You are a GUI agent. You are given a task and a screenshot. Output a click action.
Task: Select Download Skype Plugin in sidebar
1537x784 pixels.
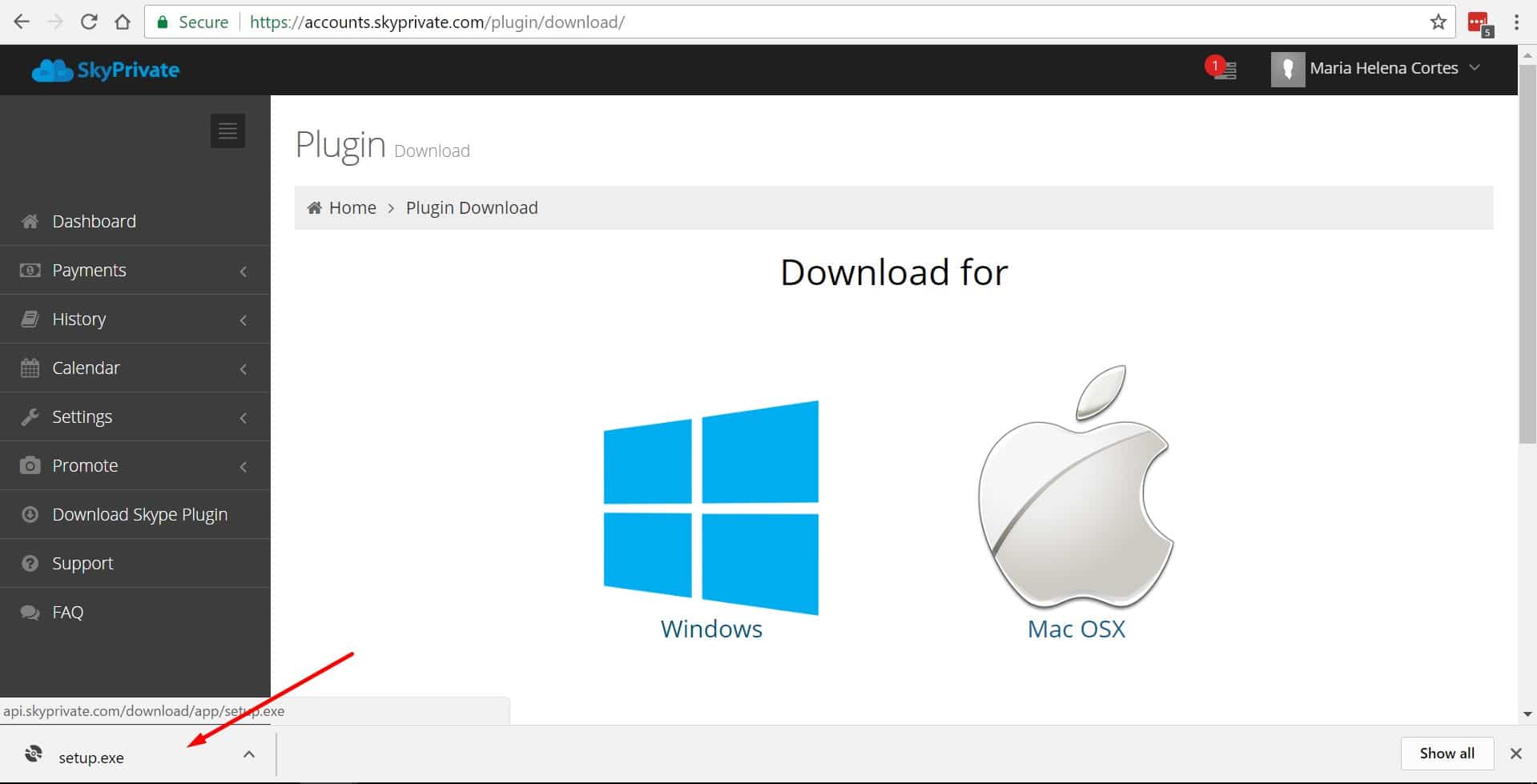pos(139,515)
